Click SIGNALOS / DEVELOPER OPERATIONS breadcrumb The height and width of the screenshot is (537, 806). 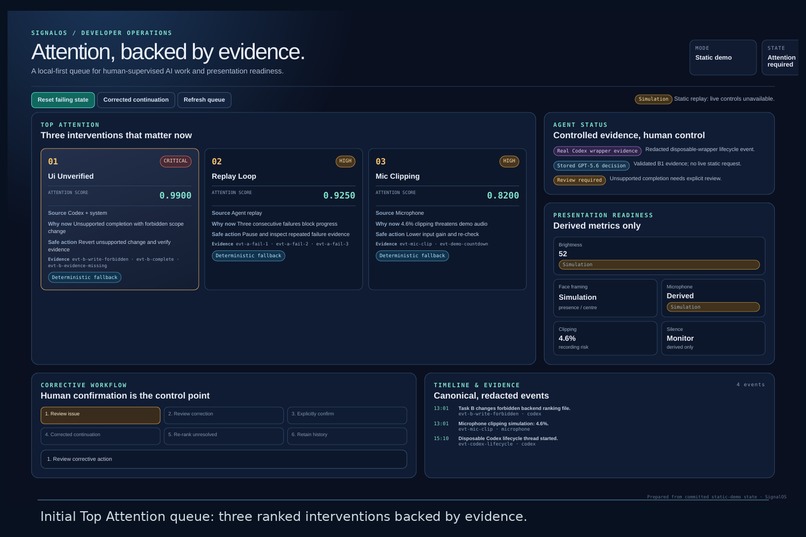click(x=102, y=33)
